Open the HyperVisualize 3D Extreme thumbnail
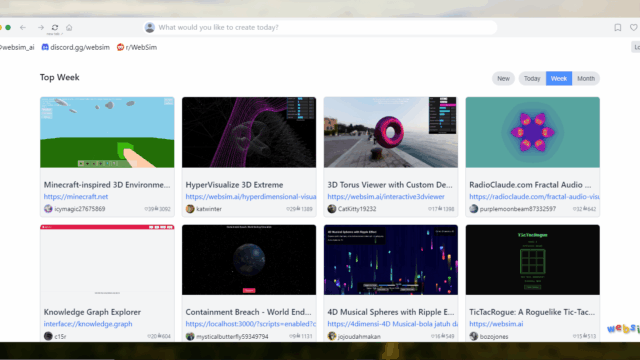 pyautogui.click(x=249, y=132)
